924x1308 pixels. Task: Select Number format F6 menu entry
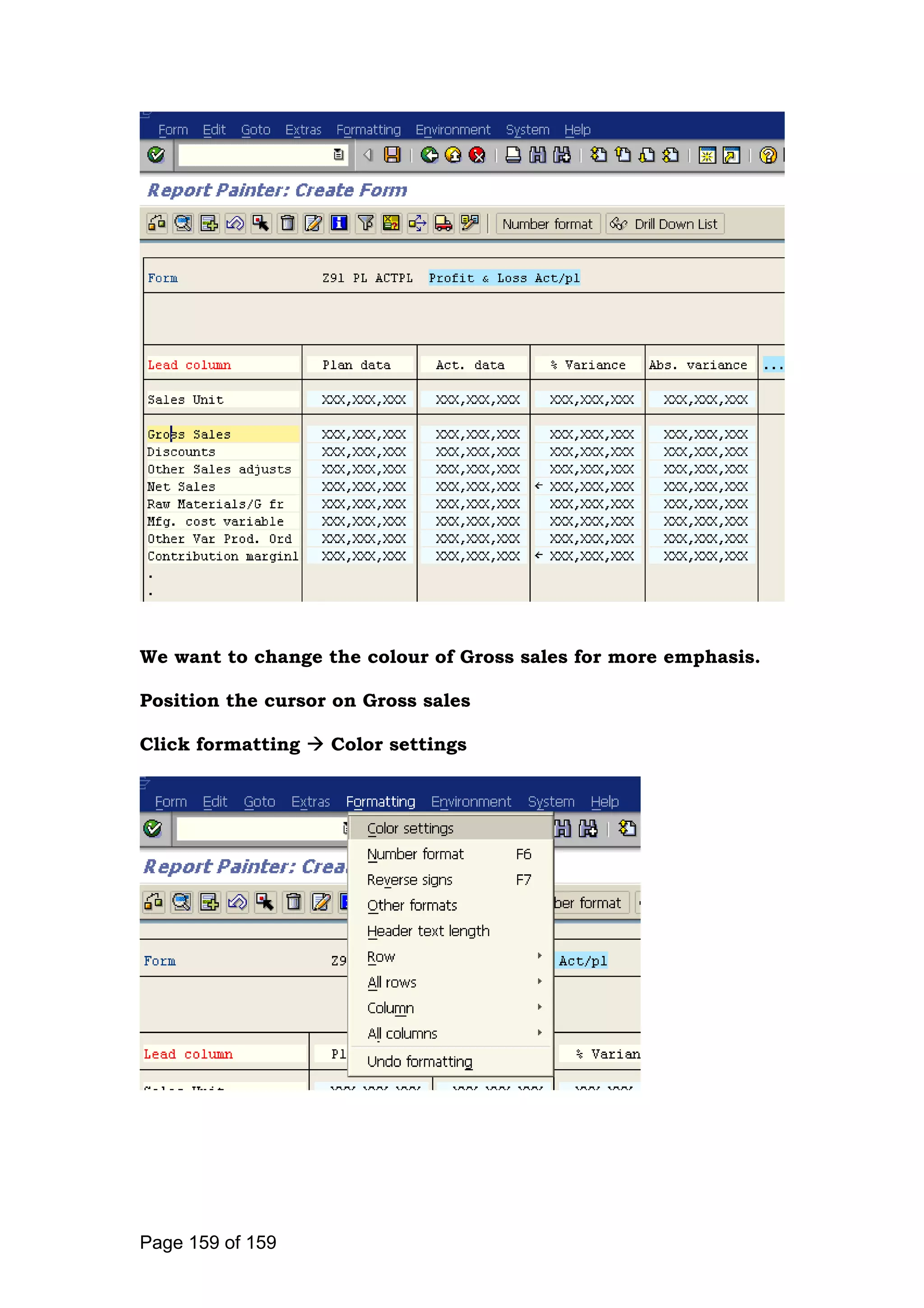(451, 854)
